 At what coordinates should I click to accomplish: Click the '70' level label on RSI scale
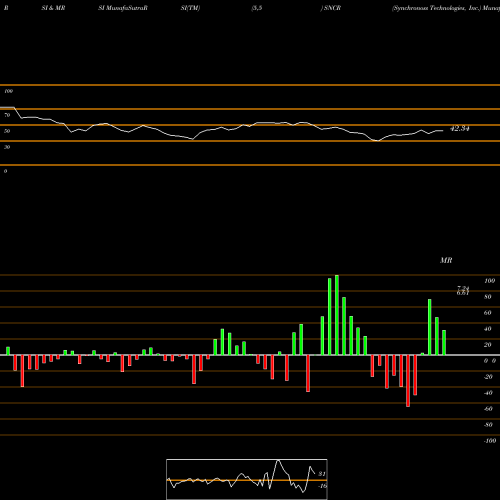pos(7,115)
